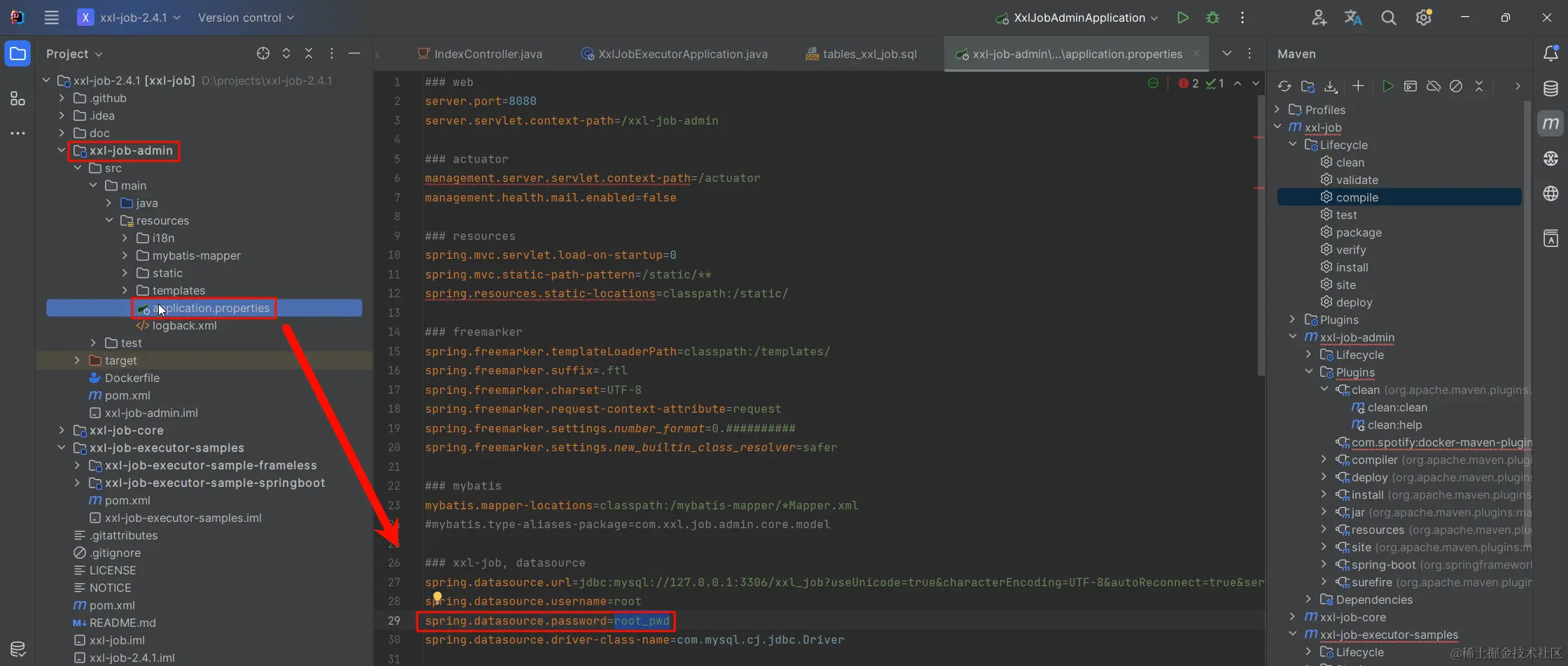Run XxlJobAdminApplication with the green play icon
Viewport: 1568px width, 666px height.
pos(1182,17)
